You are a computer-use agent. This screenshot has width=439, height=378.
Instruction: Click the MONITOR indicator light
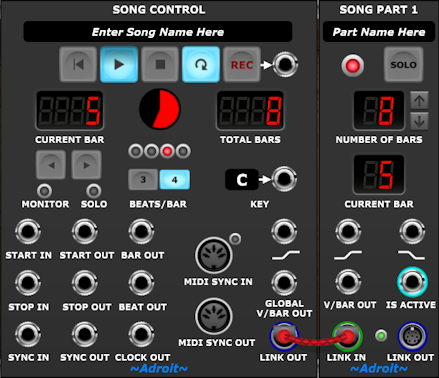[44, 191]
